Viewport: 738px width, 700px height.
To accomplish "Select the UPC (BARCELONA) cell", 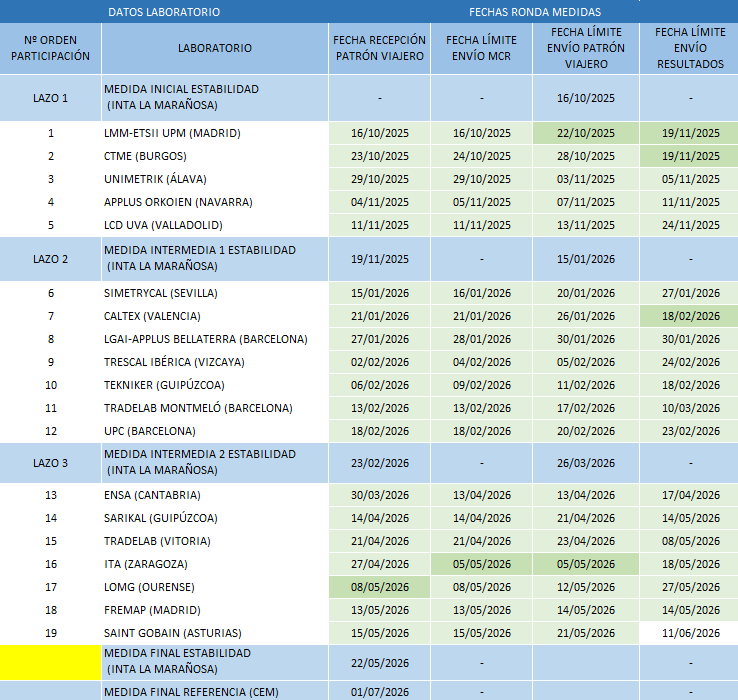I will tap(215, 432).
